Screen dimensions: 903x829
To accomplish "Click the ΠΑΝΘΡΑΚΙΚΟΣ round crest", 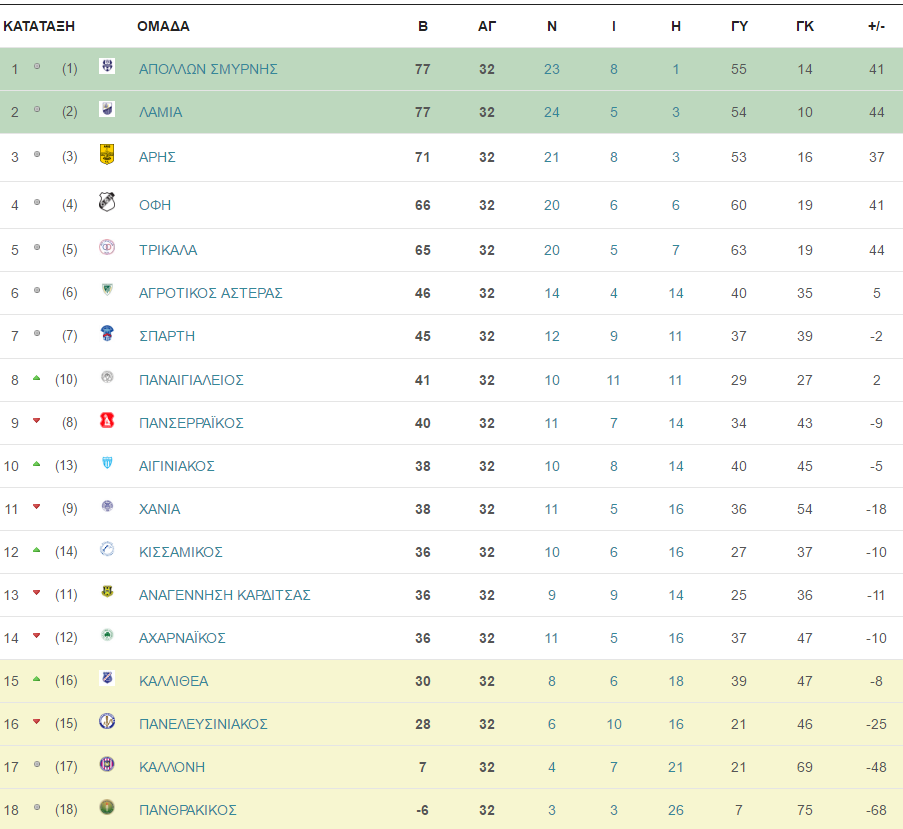I will 107,807.
